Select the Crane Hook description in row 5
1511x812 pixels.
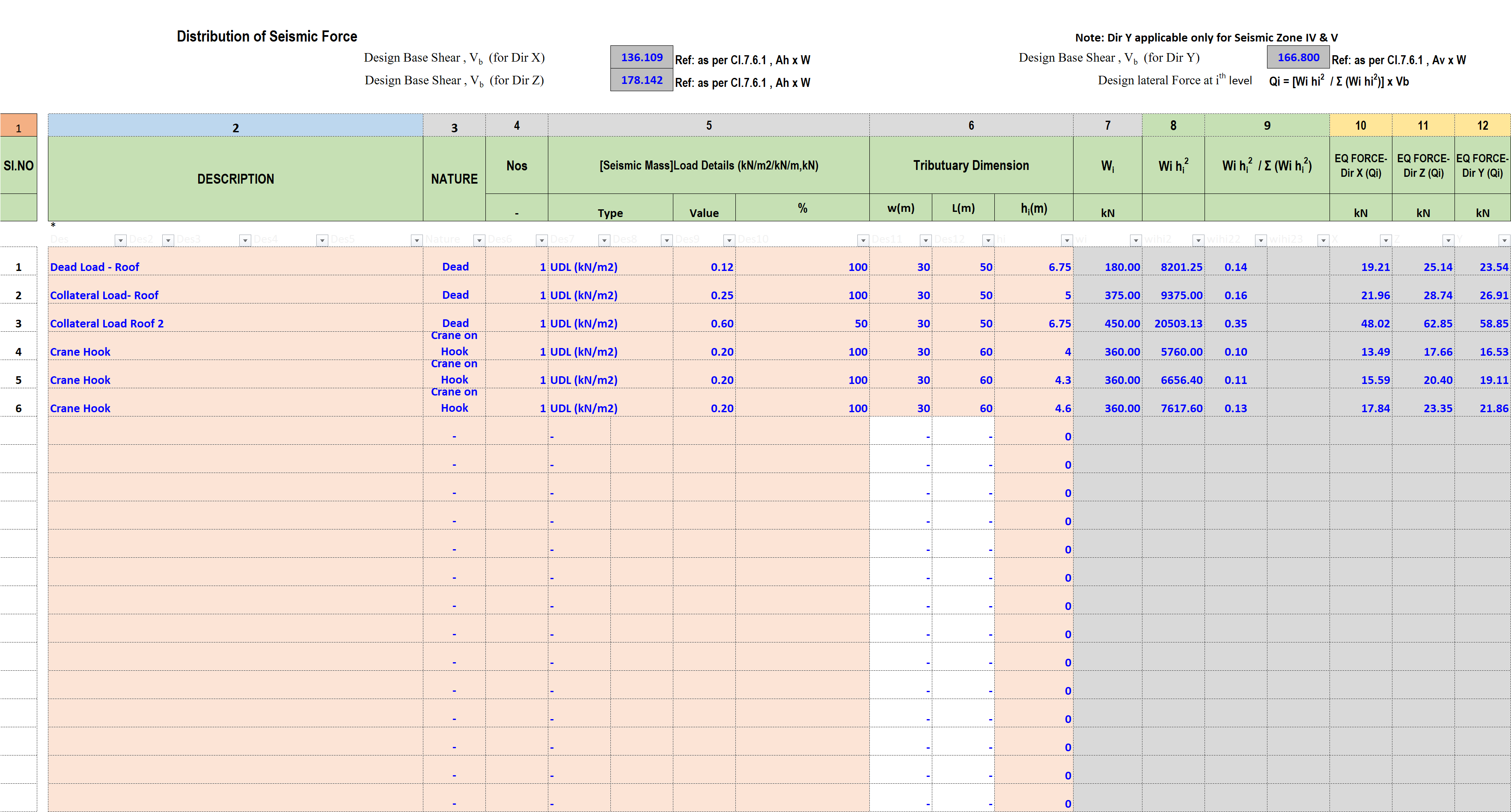pos(235,374)
